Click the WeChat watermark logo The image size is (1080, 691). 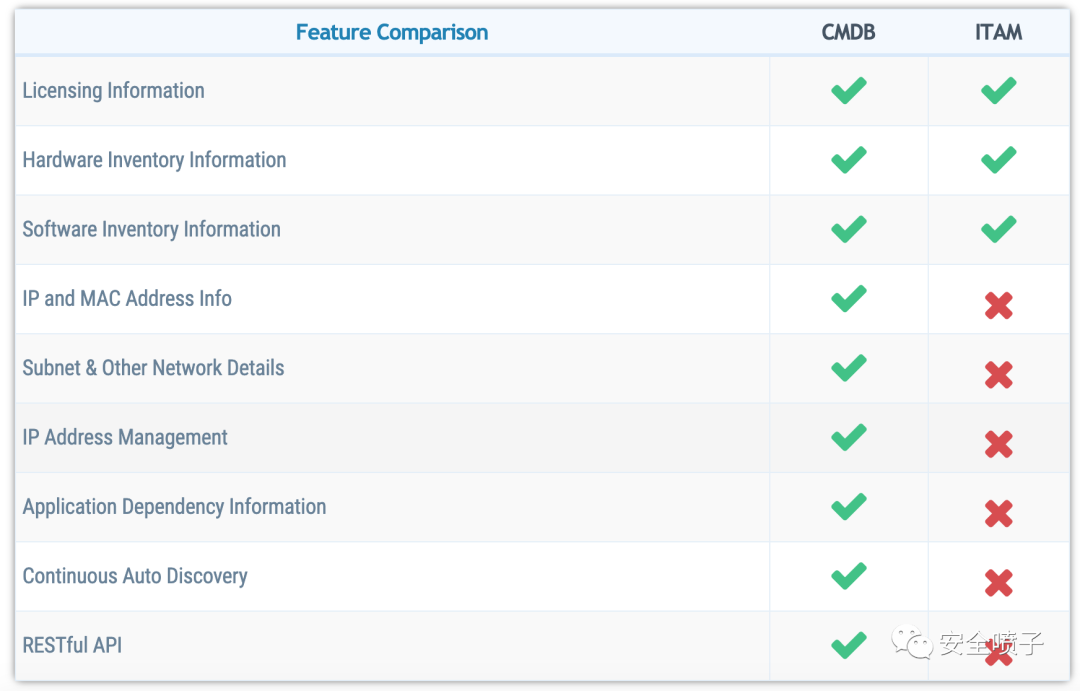(912, 642)
